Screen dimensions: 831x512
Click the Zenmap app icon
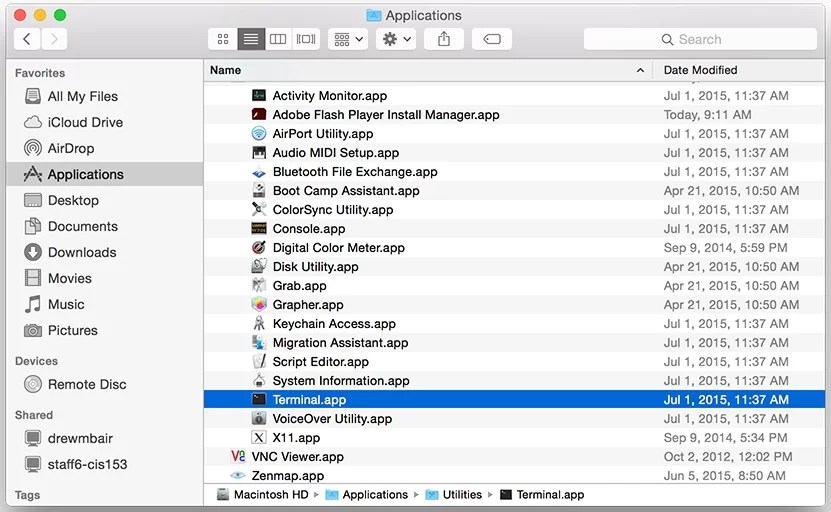(238, 475)
